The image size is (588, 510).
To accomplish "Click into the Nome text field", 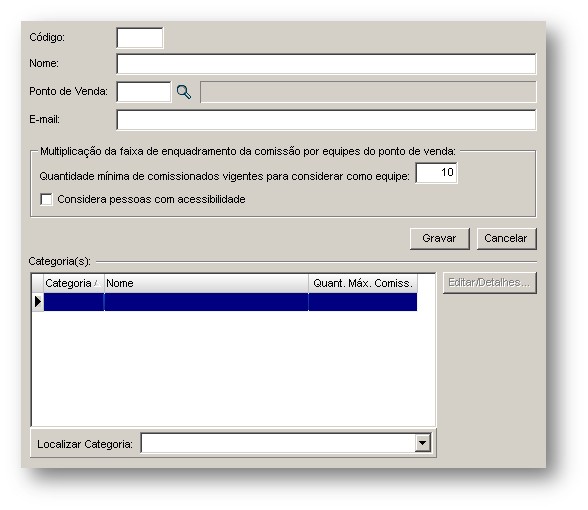I will pyautogui.click(x=326, y=64).
